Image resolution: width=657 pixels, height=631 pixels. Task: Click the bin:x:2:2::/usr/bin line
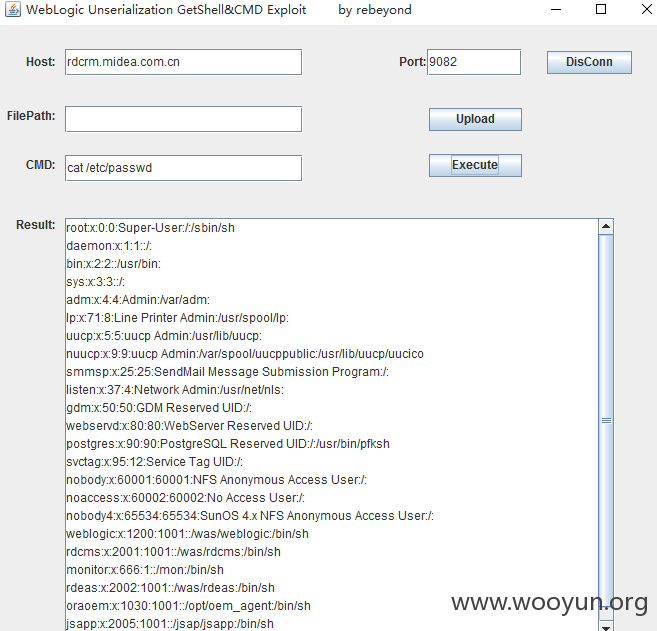pos(114,264)
